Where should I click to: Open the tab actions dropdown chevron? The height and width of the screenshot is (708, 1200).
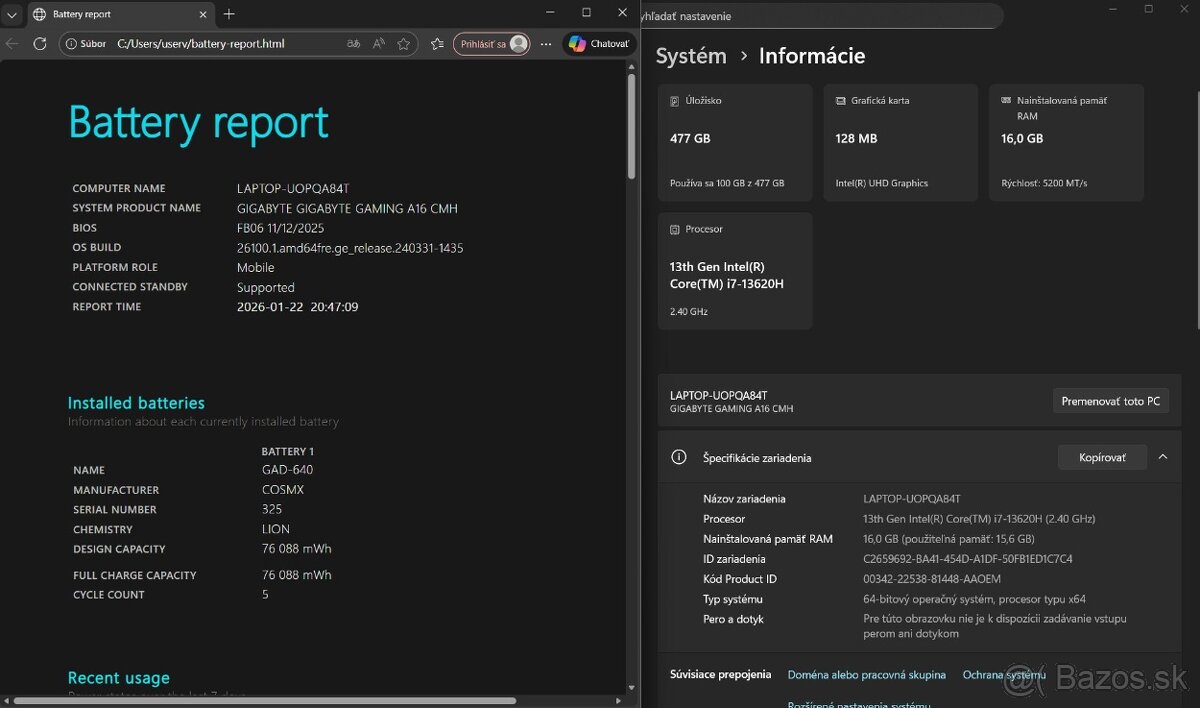click(x=12, y=14)
